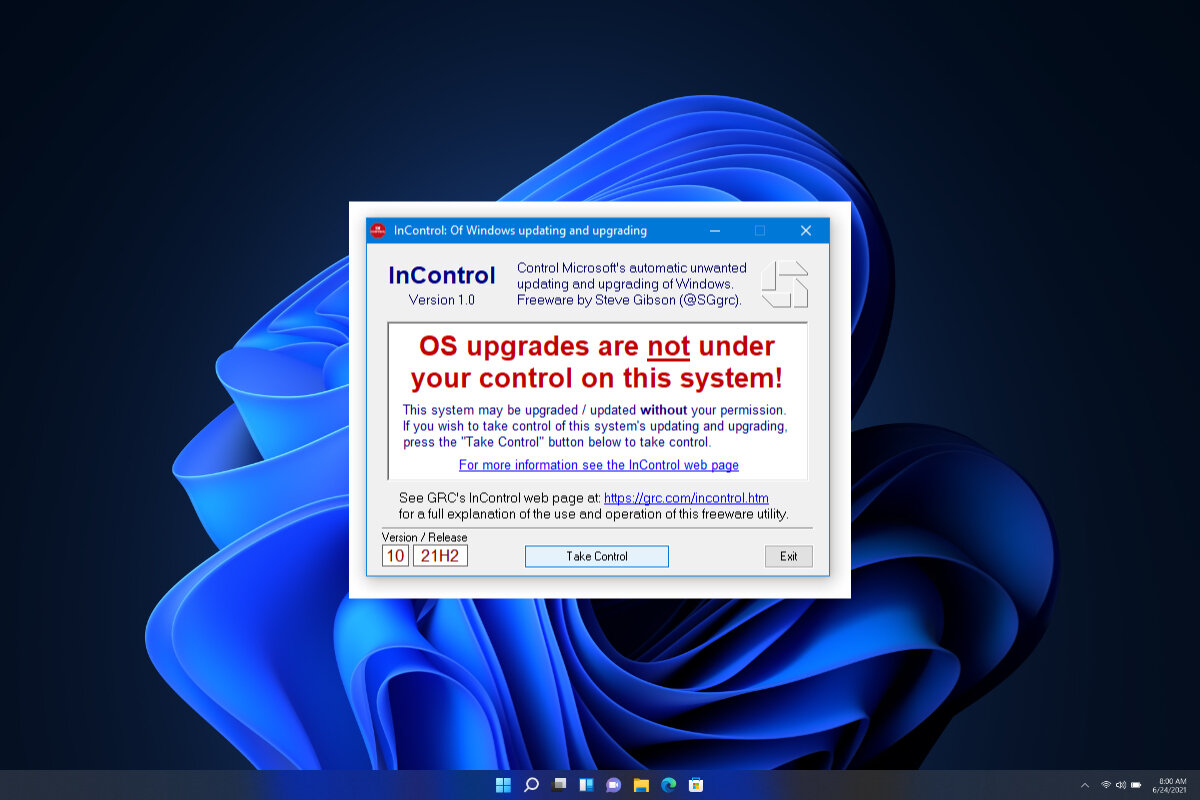The height and width of the screenshot is (800, 1200).
Task: Open the Windows Start menu
Action: [x=503, y=785]
